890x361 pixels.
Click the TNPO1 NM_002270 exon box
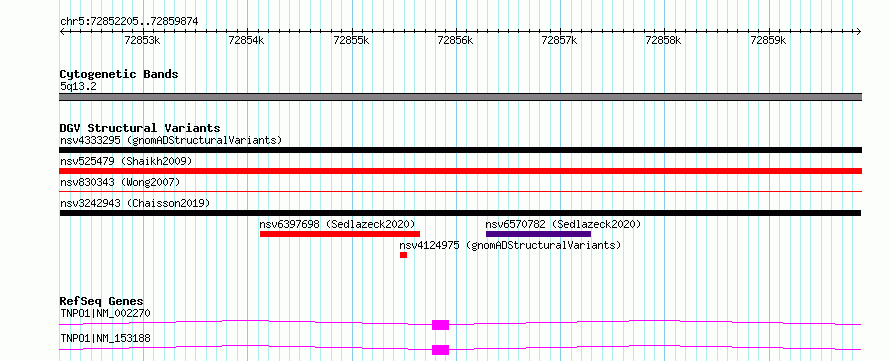click(440, 325)
